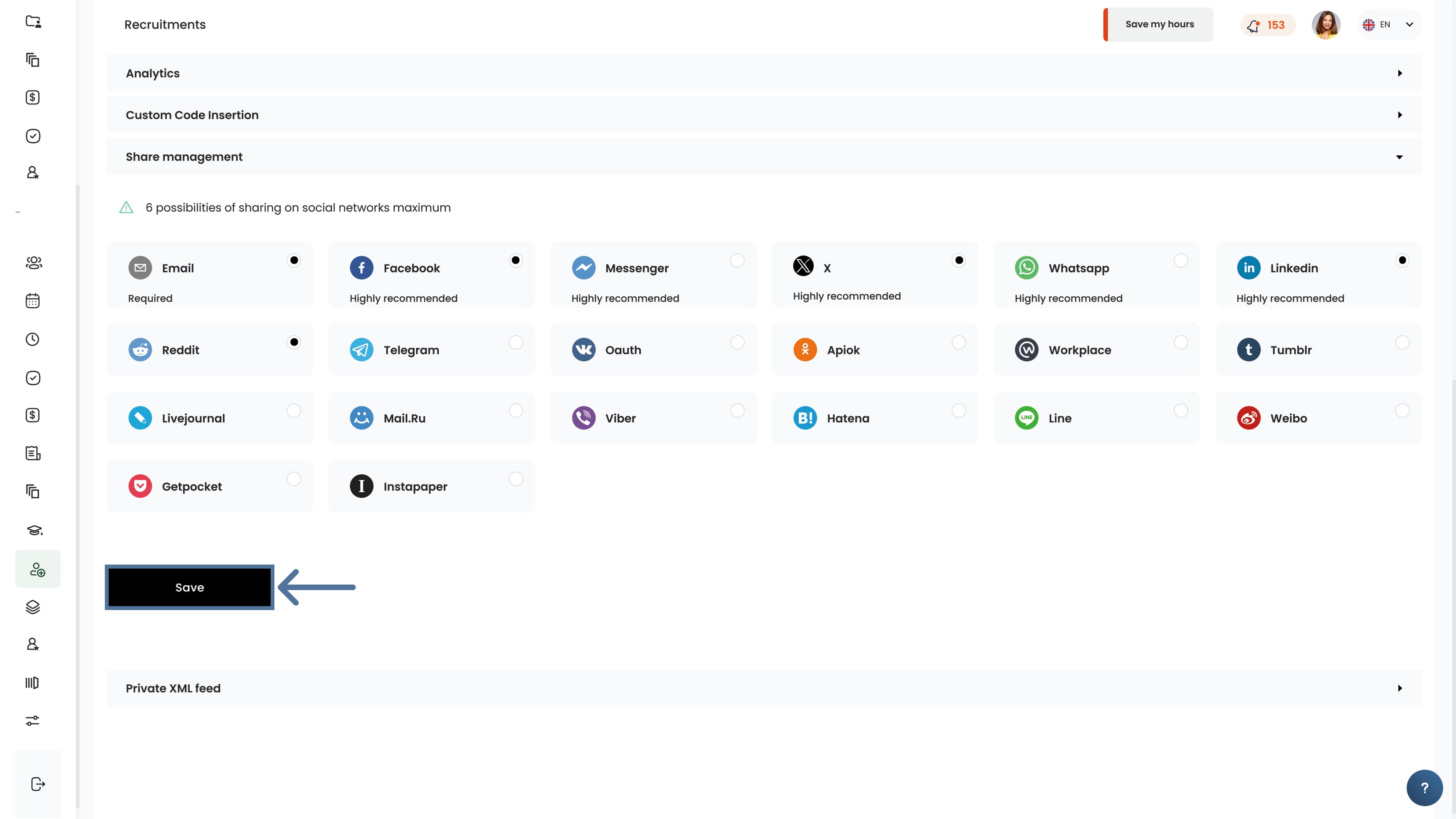The width and height of the screenshot is (1456, 819).
Task: Open sidebar barcode icon
Action: (x=32, y=683)
